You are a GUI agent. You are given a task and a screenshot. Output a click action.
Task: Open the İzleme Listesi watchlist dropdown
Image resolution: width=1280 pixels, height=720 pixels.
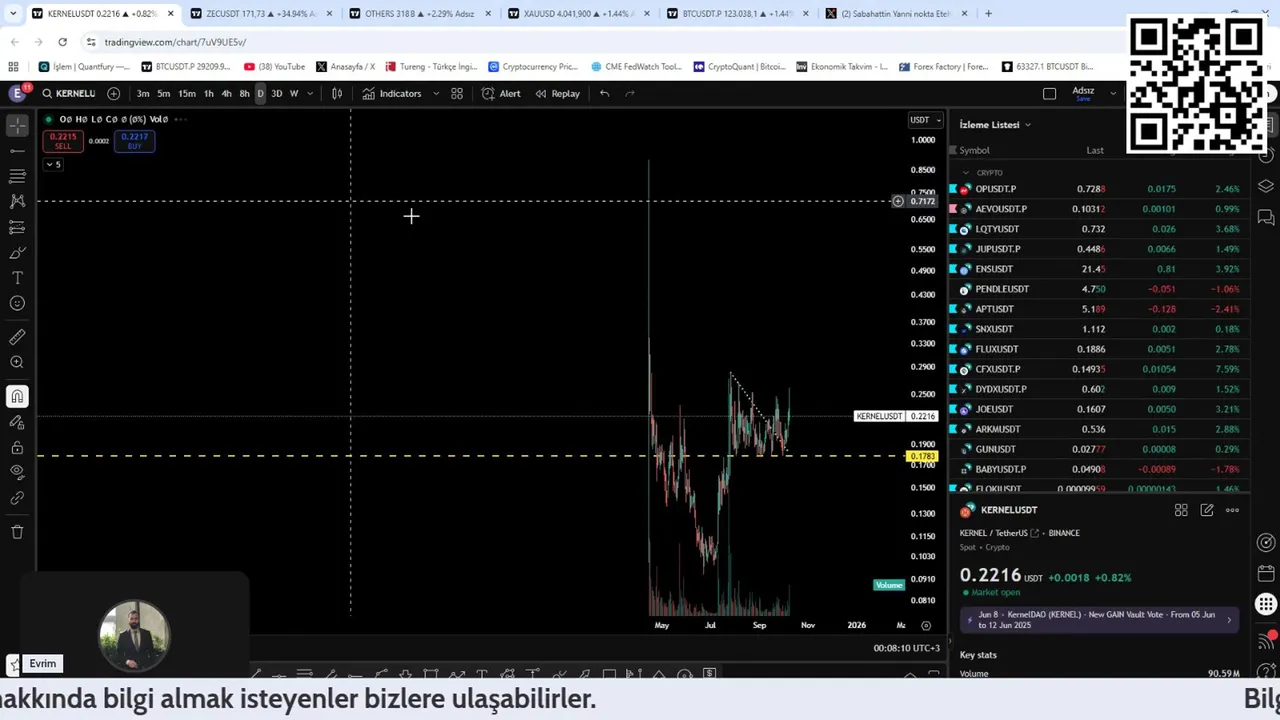[995, 125]
